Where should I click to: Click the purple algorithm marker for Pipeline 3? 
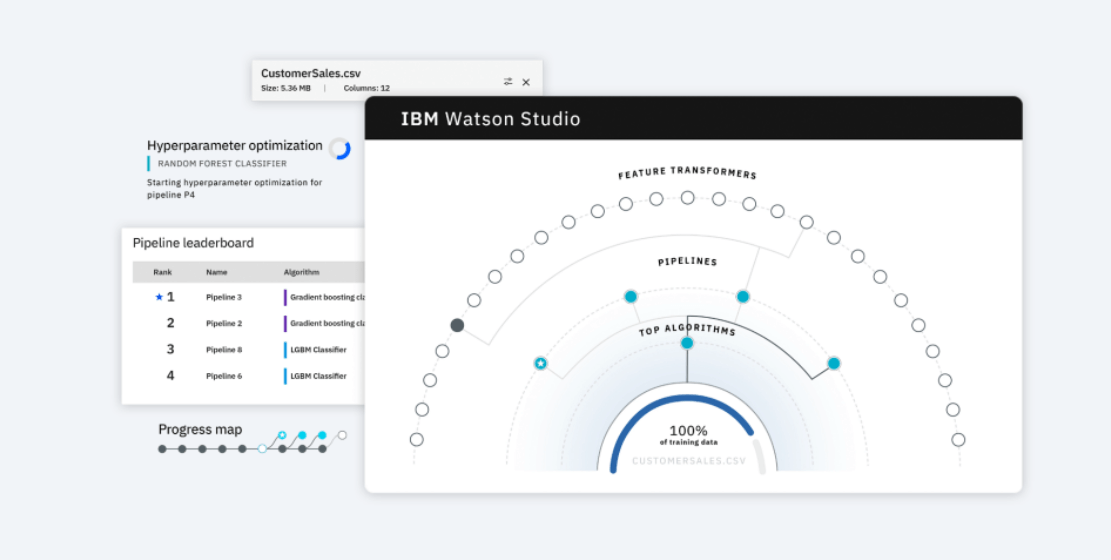click(x=285, y=297)
